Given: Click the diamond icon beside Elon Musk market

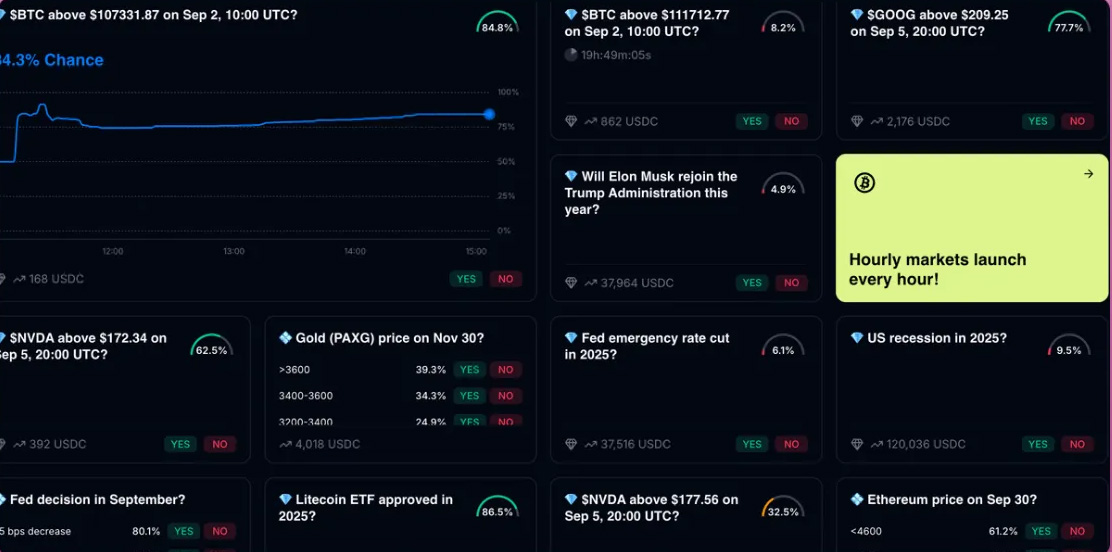Looking at the screenshot, I should click(571, 176).
